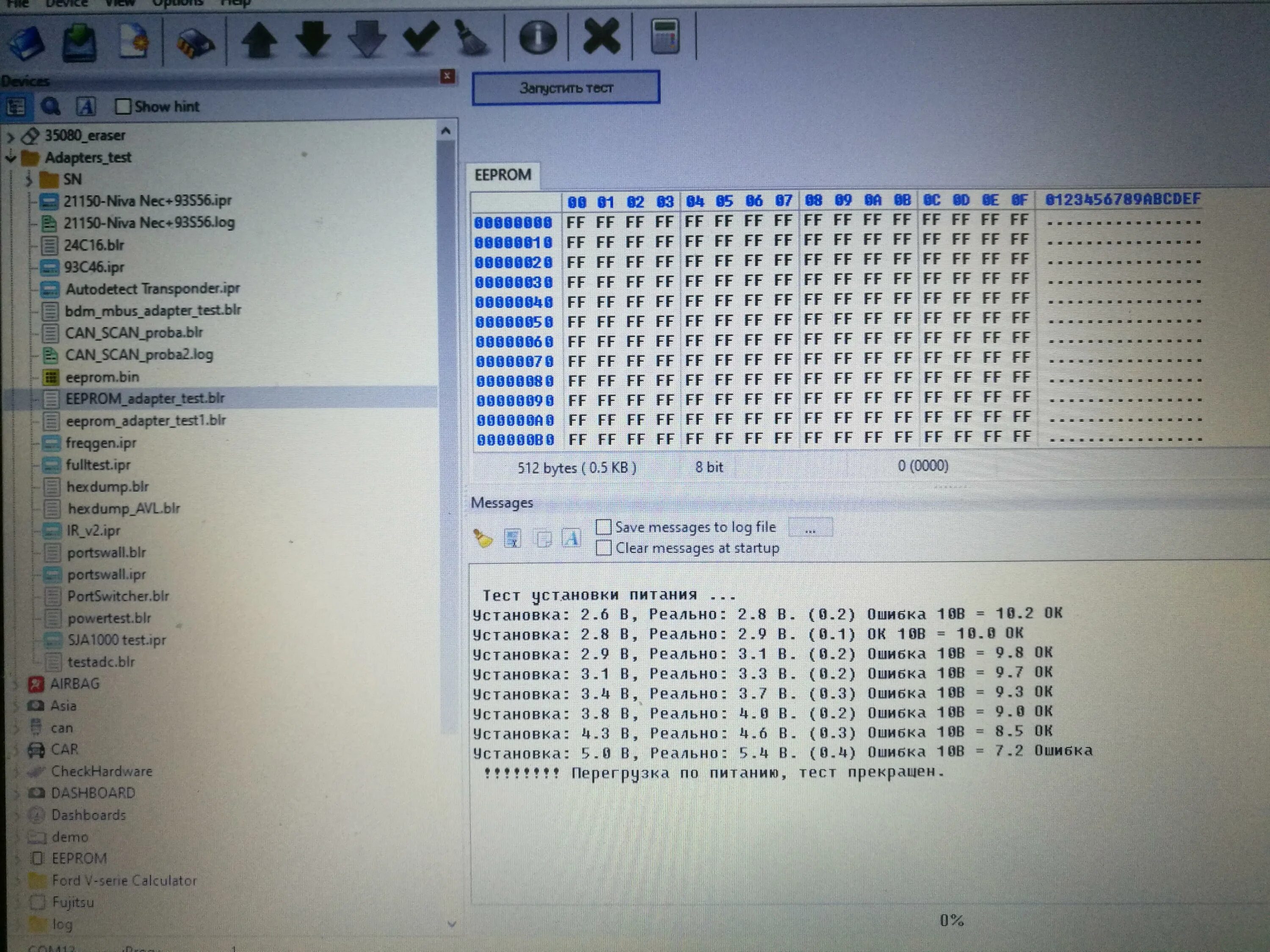Screen dimensions: 1270x952
Task: Click the black downward arrow toolbar icon
Action: point(313,39)
